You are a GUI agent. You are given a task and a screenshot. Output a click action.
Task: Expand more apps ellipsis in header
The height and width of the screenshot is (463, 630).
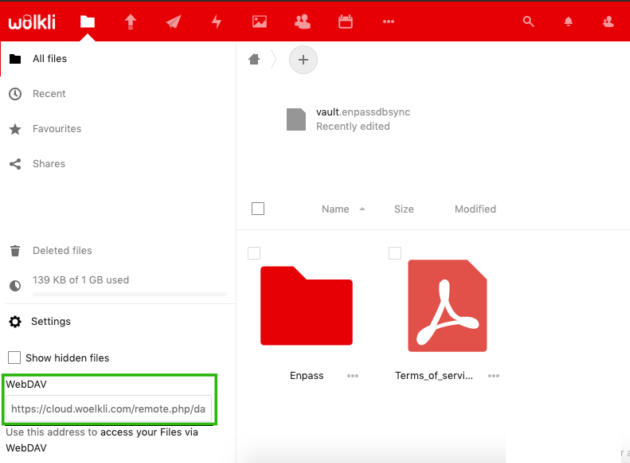(388, 22)
